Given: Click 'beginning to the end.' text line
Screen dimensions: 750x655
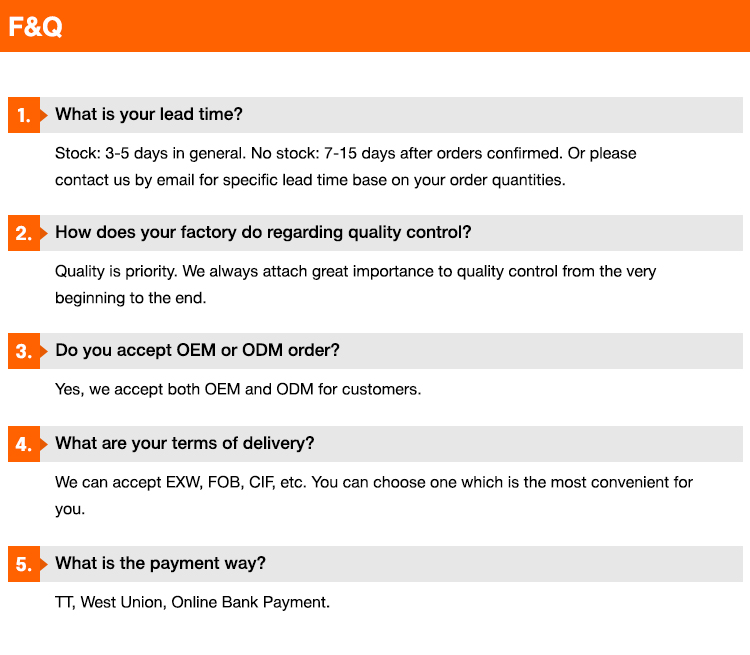Looking at the screenshot, I should point(131,298).
